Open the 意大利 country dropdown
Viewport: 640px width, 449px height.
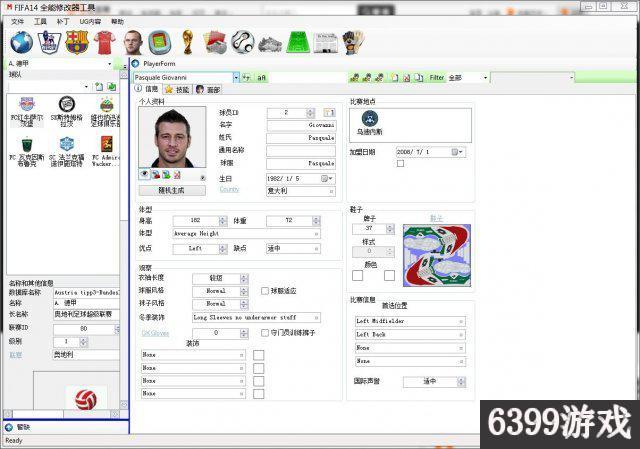(x=331, y=191)
